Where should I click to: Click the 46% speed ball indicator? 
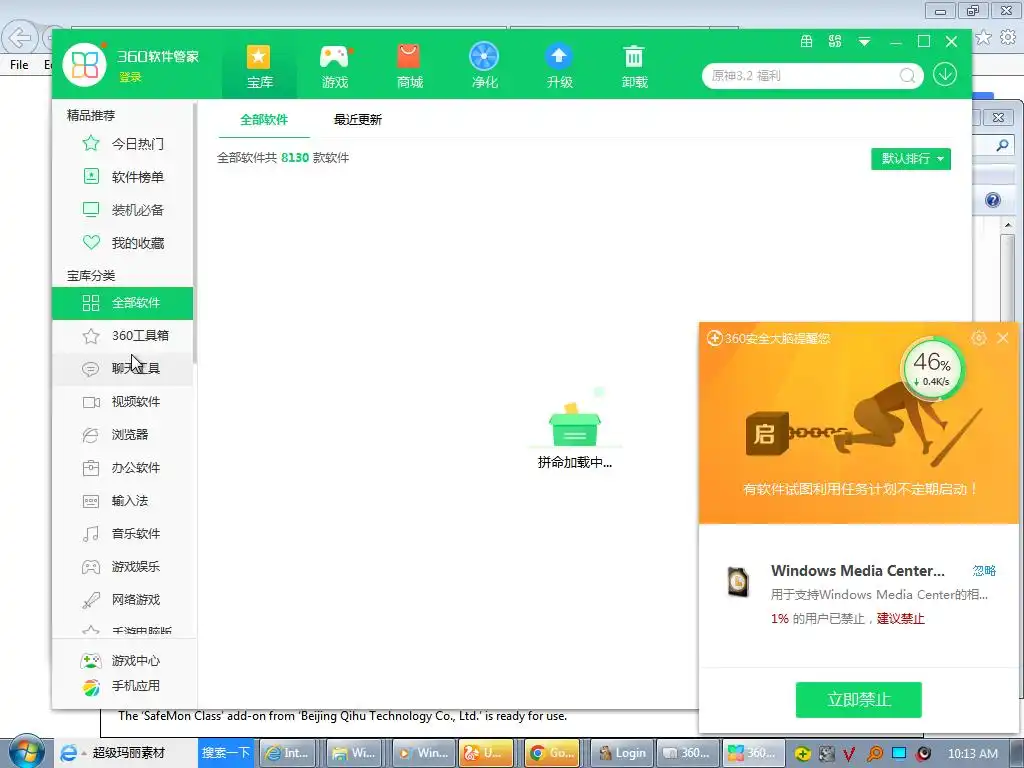932,369
